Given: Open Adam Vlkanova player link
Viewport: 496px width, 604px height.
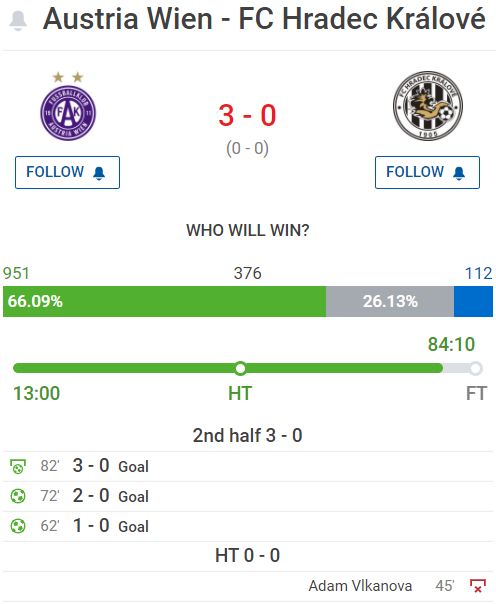Looking at the screenshot, I should coord(360,586).
